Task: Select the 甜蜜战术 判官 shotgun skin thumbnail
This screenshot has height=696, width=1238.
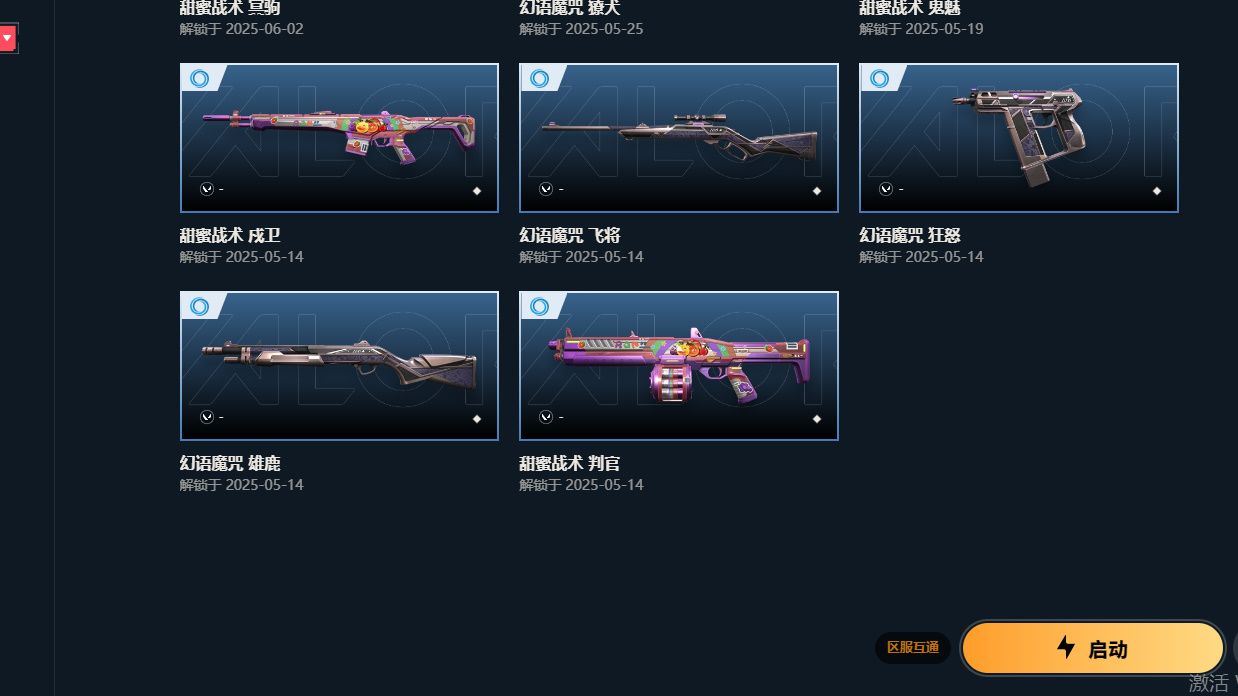Action: [x=679, y=366]
